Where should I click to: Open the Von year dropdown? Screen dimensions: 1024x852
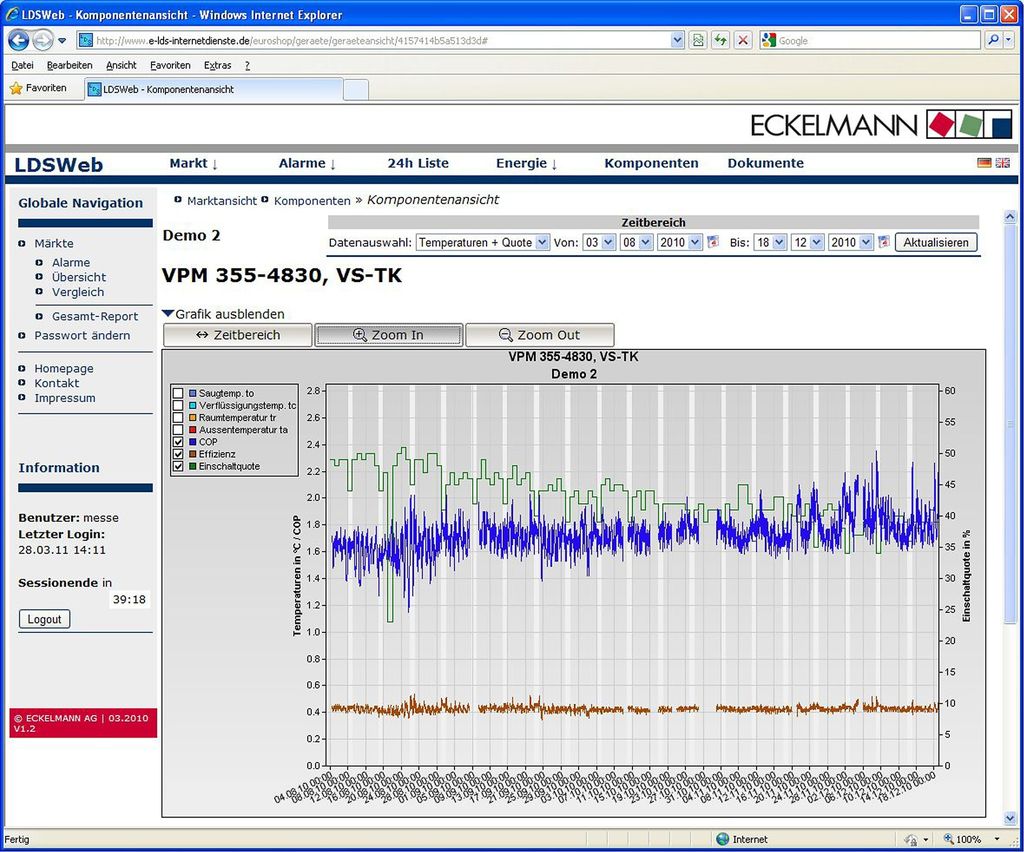(680, 242)
